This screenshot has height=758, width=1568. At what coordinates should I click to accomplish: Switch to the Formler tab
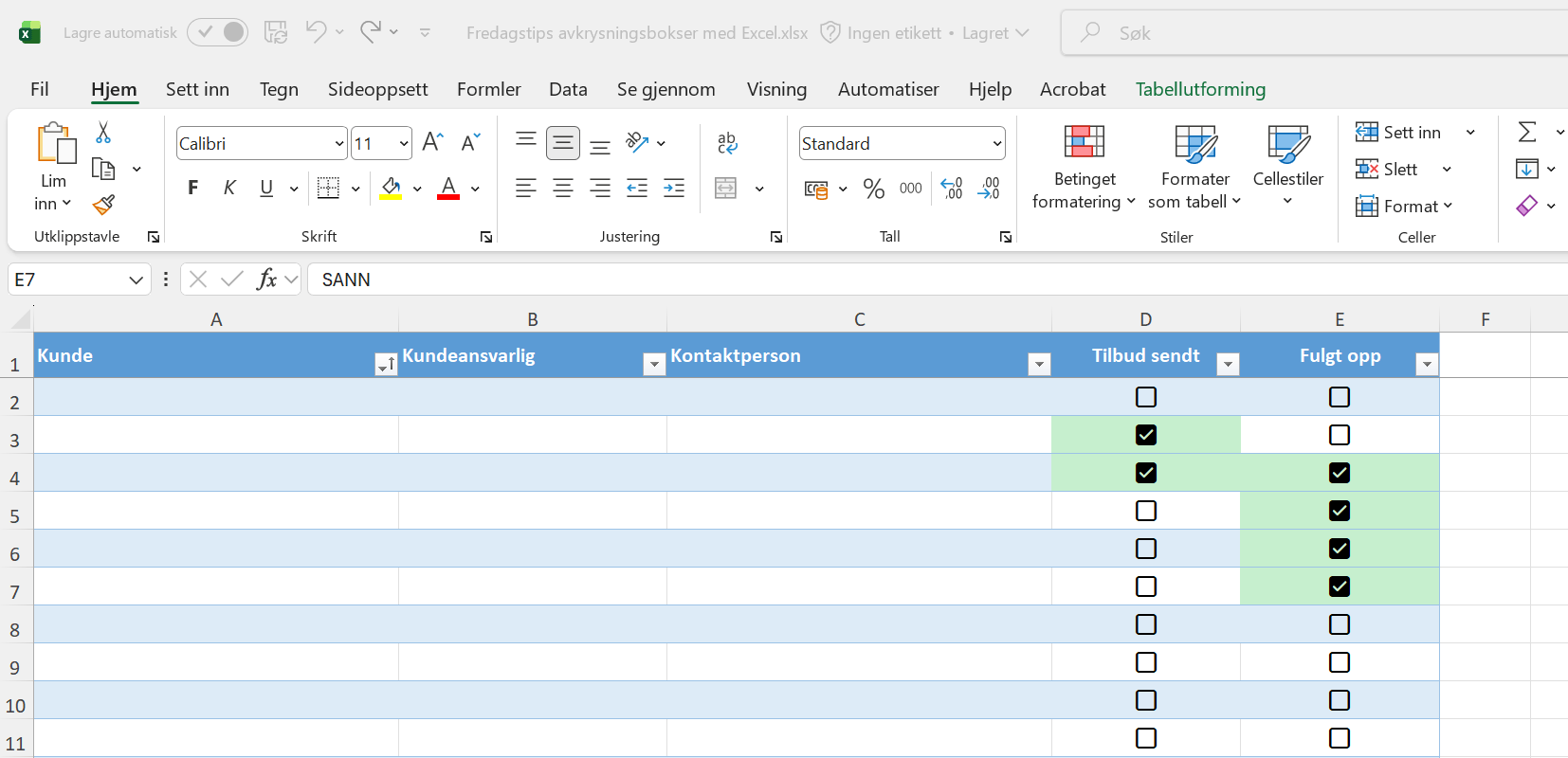click(x=489, y=89)
